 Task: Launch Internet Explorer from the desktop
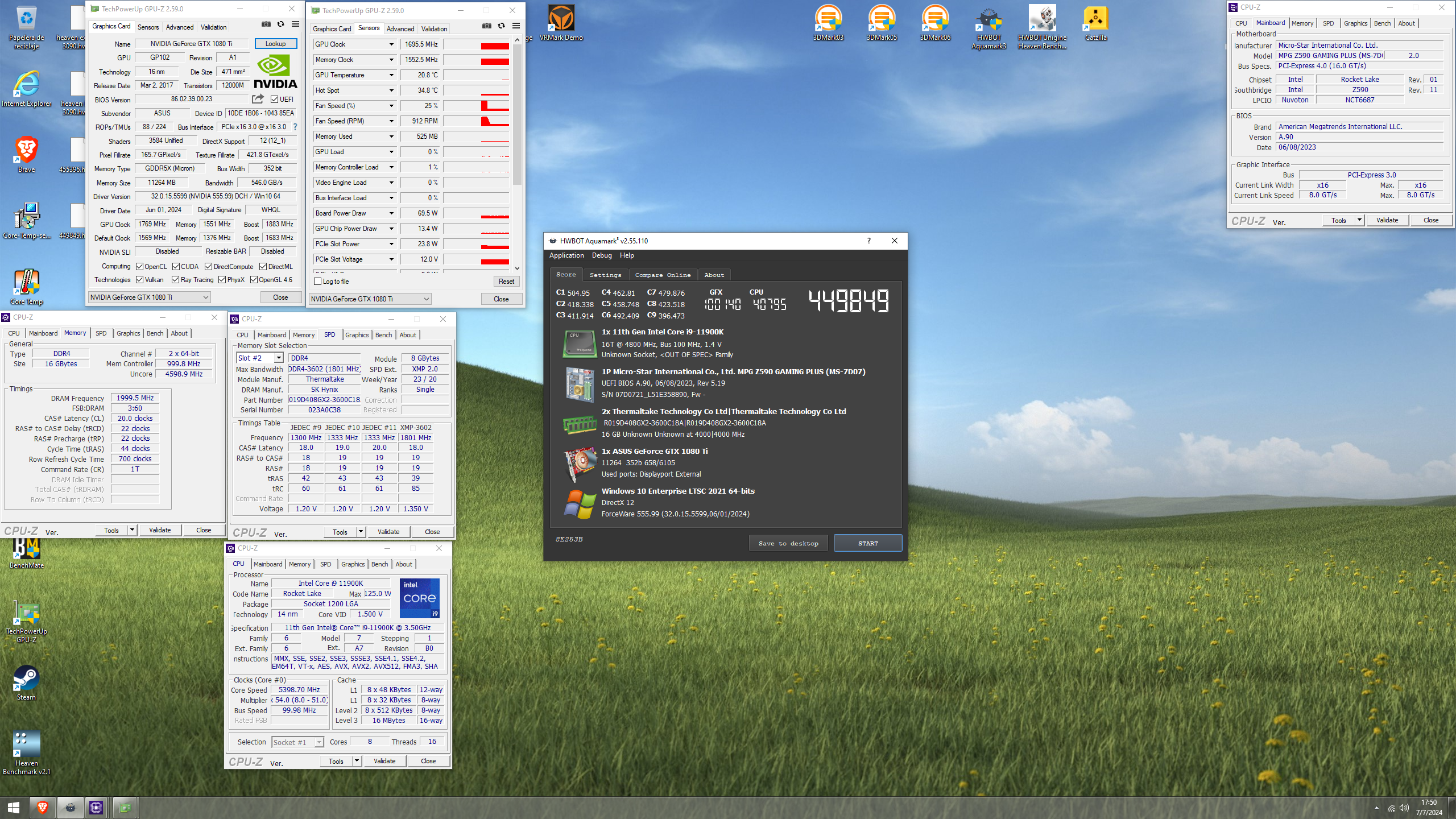click(x=26, y=89)
